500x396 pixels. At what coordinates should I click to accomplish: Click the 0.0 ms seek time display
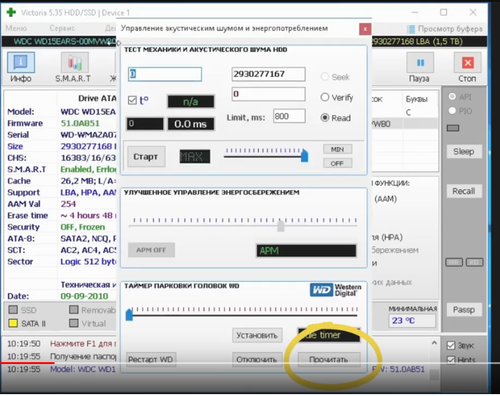191,124
